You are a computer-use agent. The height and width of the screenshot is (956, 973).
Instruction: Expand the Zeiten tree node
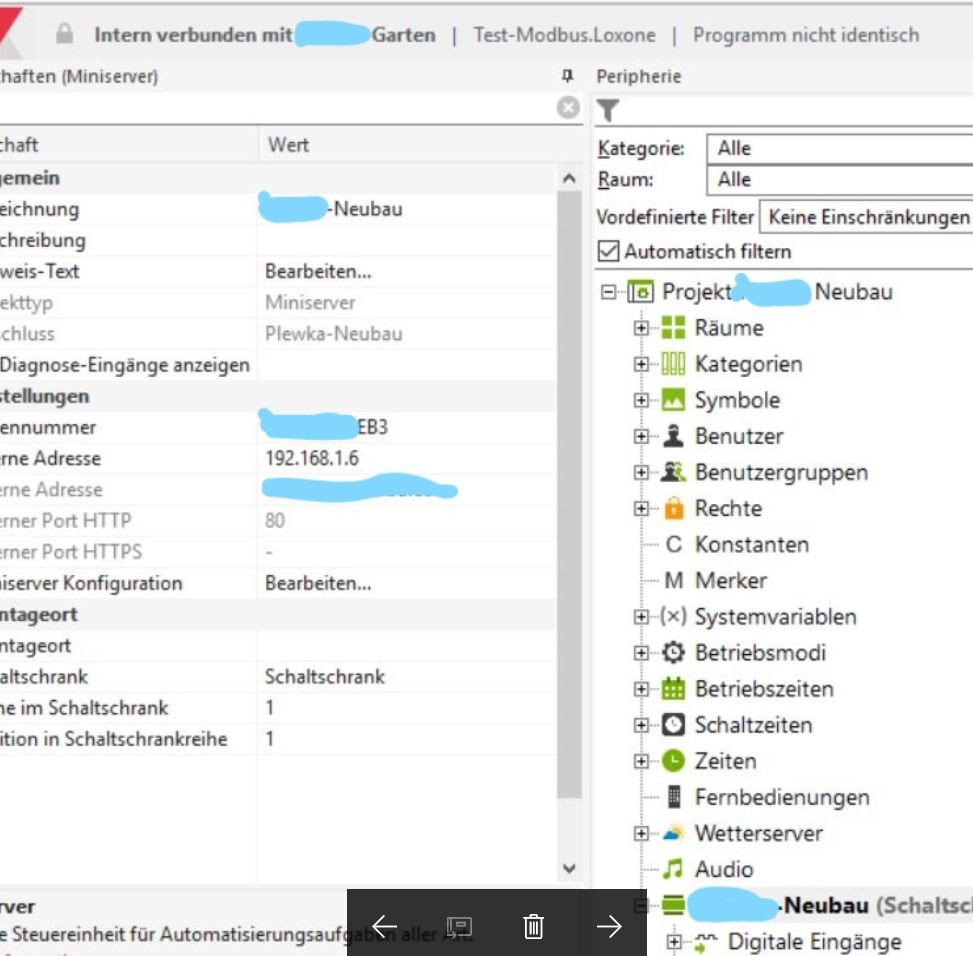click(x=641, y=761)
